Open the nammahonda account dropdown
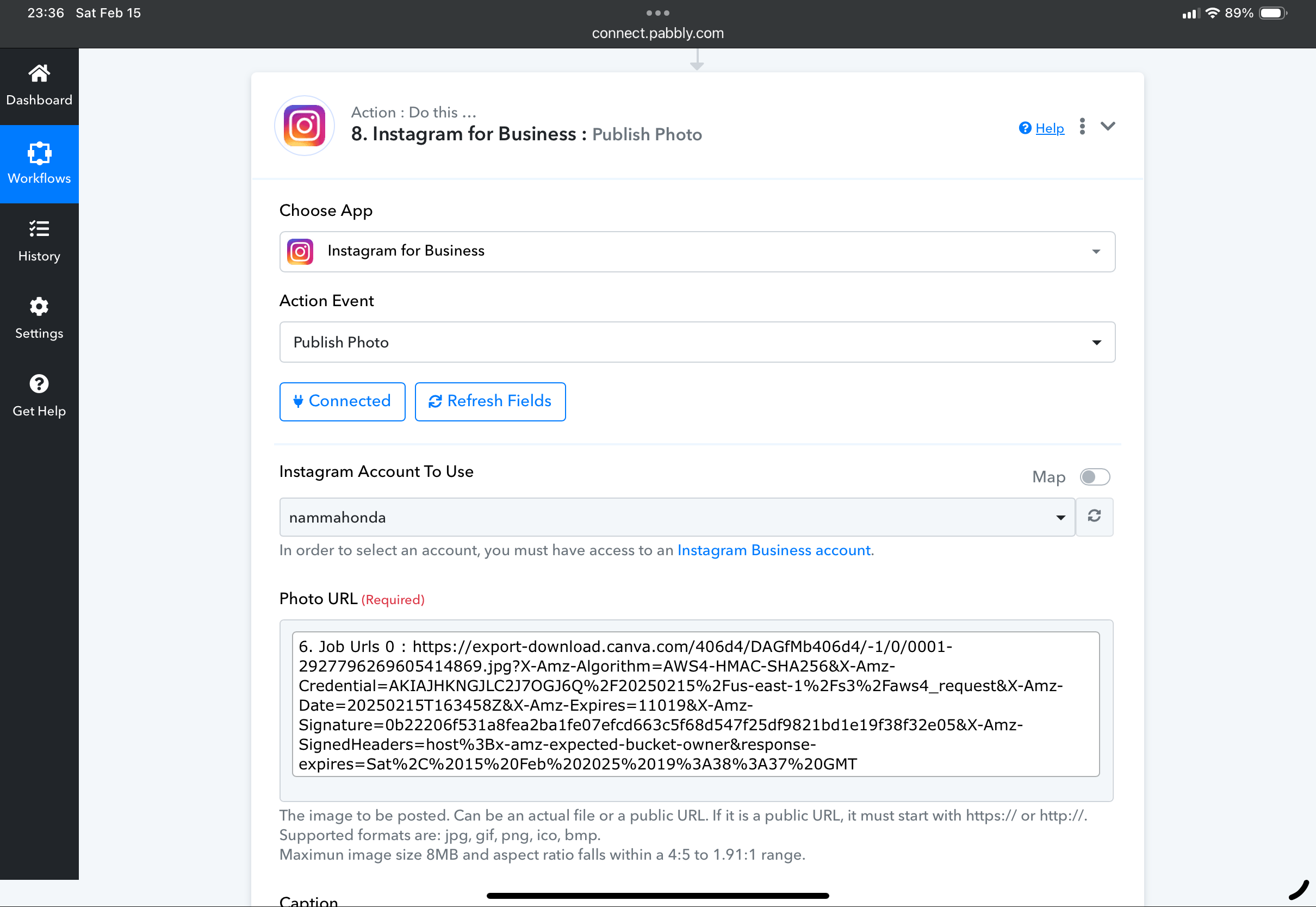Viewport: 1316px width, 907px height. [x=676, y=517]
